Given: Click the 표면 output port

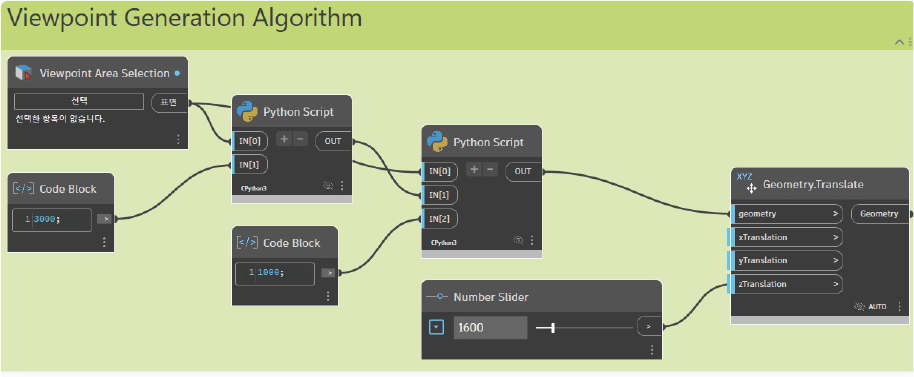Looking at the screenshot, I should [x=169, y=102].
